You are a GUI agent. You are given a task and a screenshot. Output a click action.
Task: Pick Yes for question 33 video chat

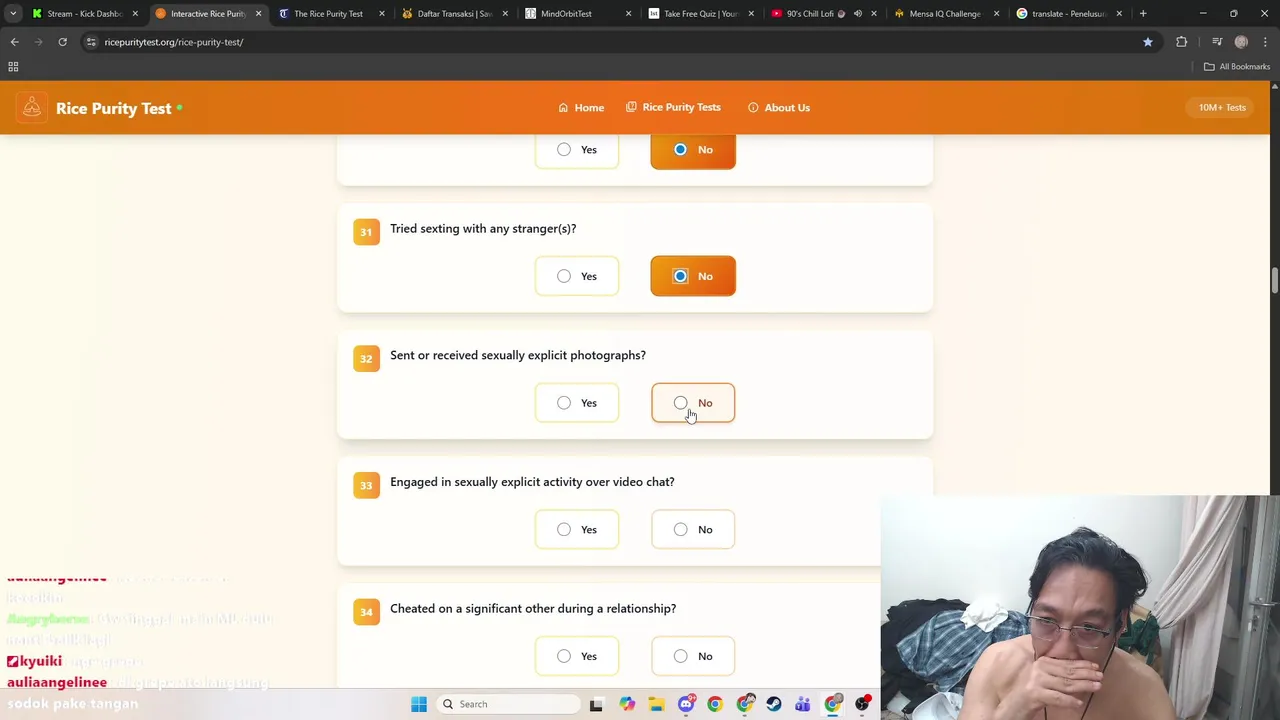pos(577,530)
